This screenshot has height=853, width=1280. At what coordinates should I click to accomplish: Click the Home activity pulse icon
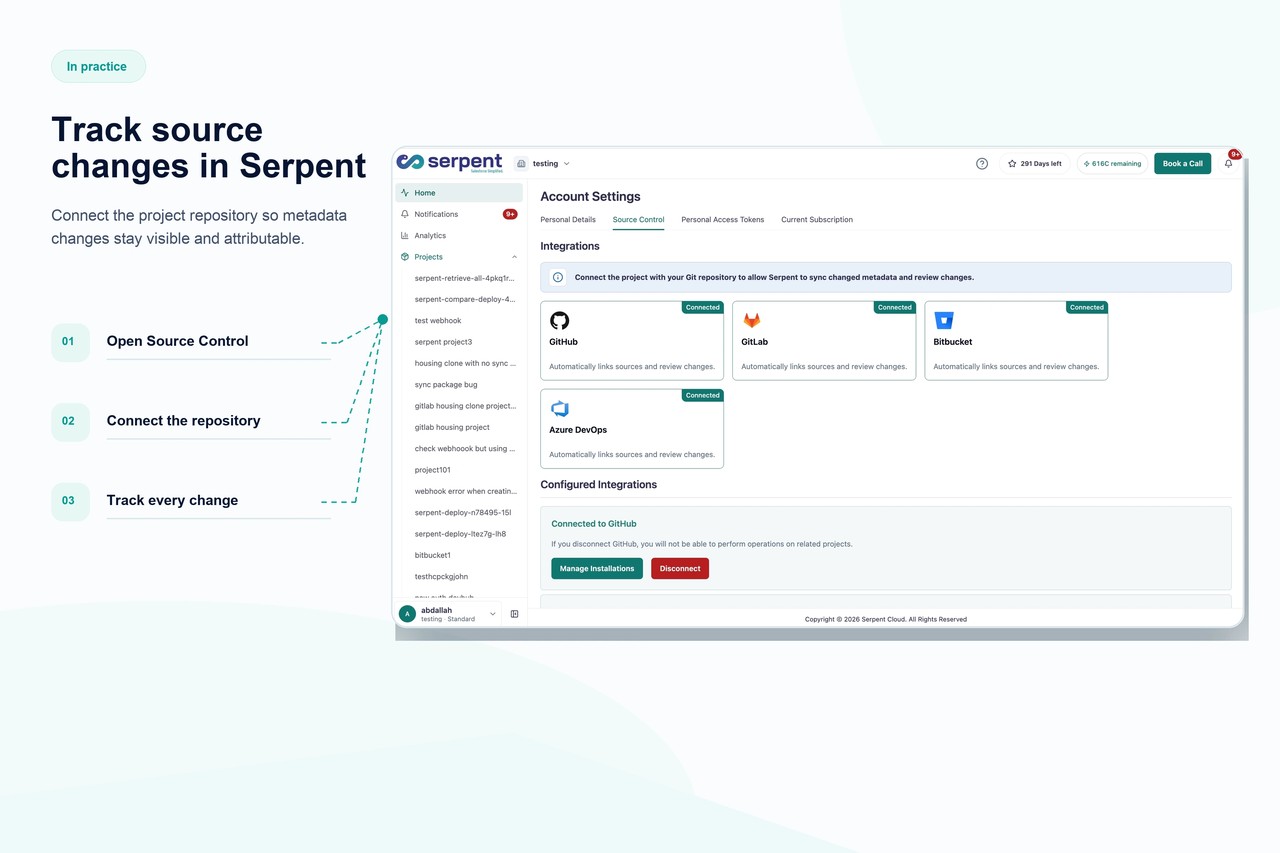point(405,193)
